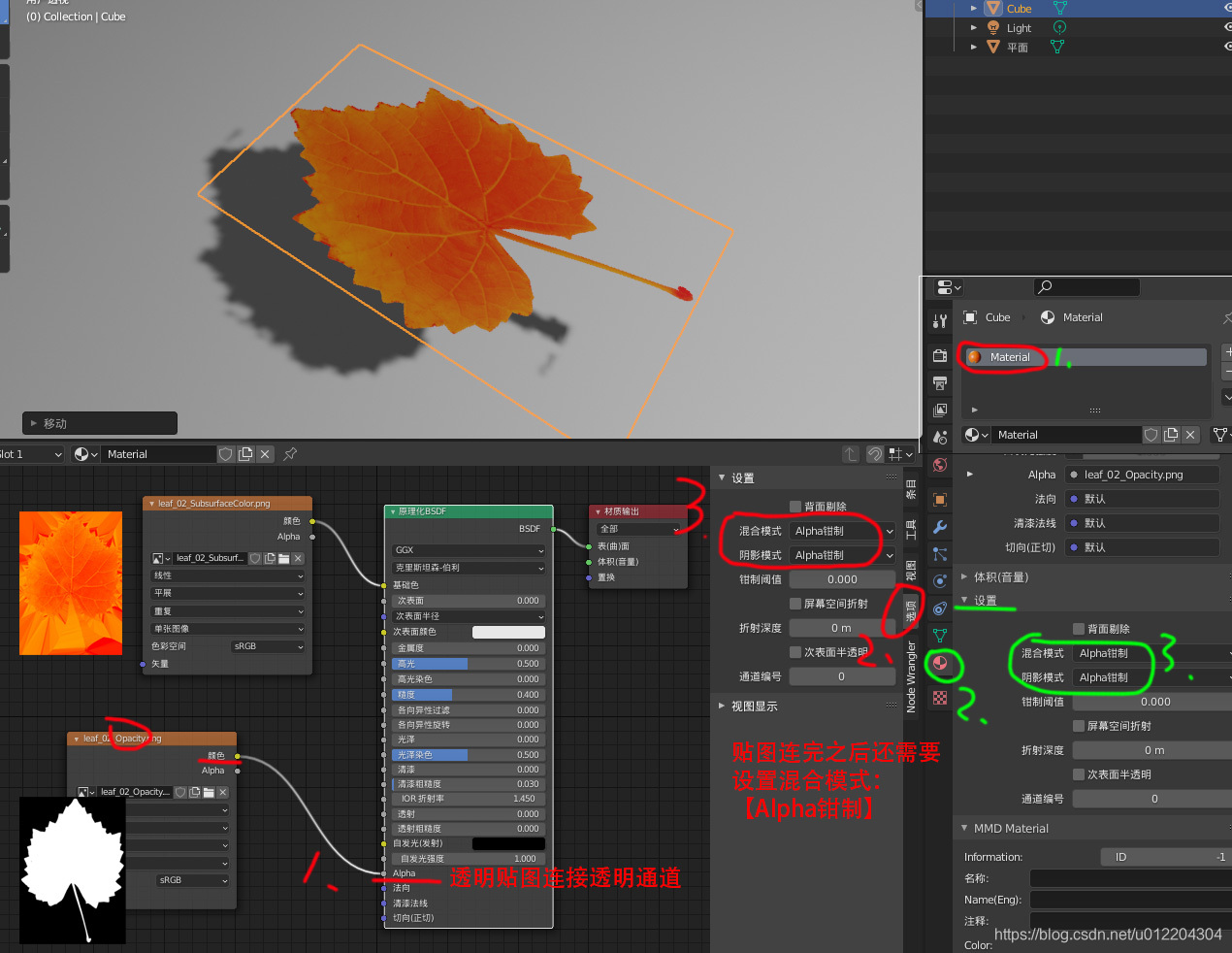Screen dimensions: 1232x953
Task: Click the Light object data icon in outliner
Action: click(1059, 28)
